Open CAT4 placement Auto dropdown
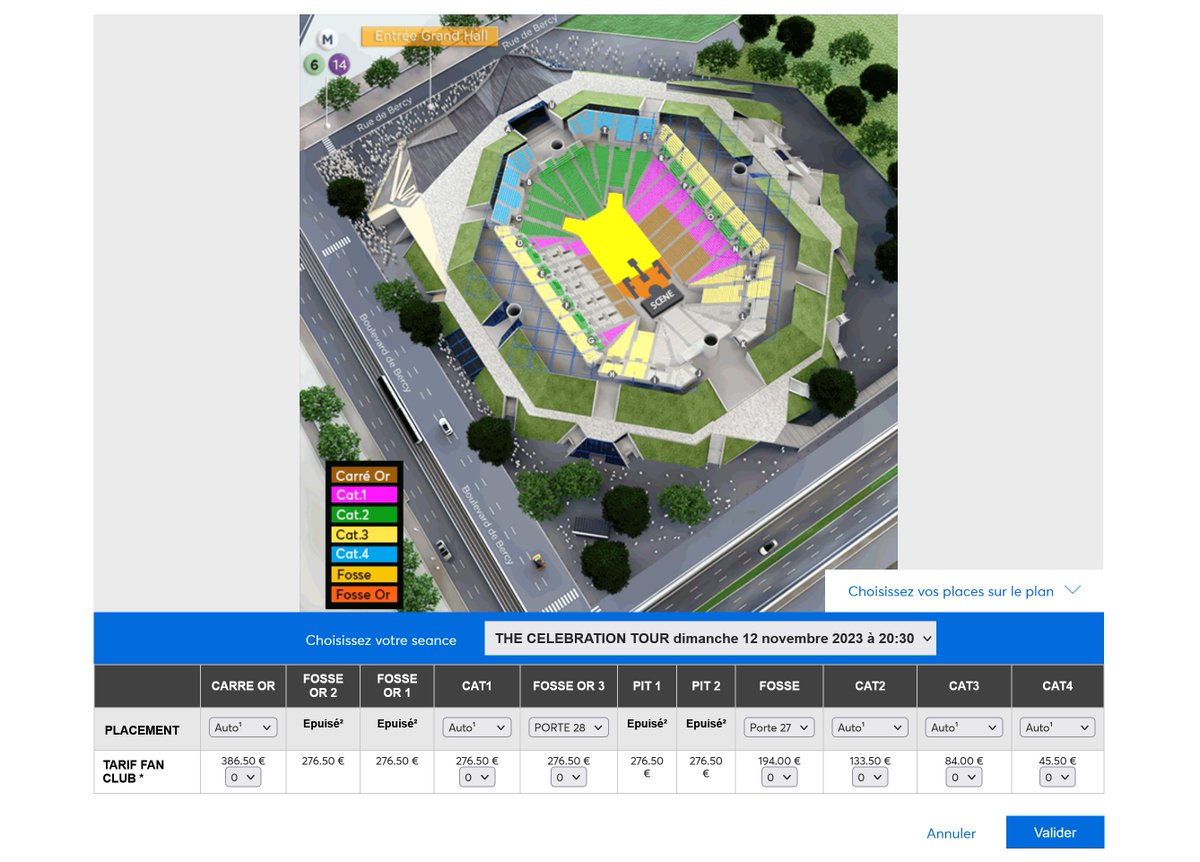This screenshot has height=862, width=1200. [x=1058, y=728]
